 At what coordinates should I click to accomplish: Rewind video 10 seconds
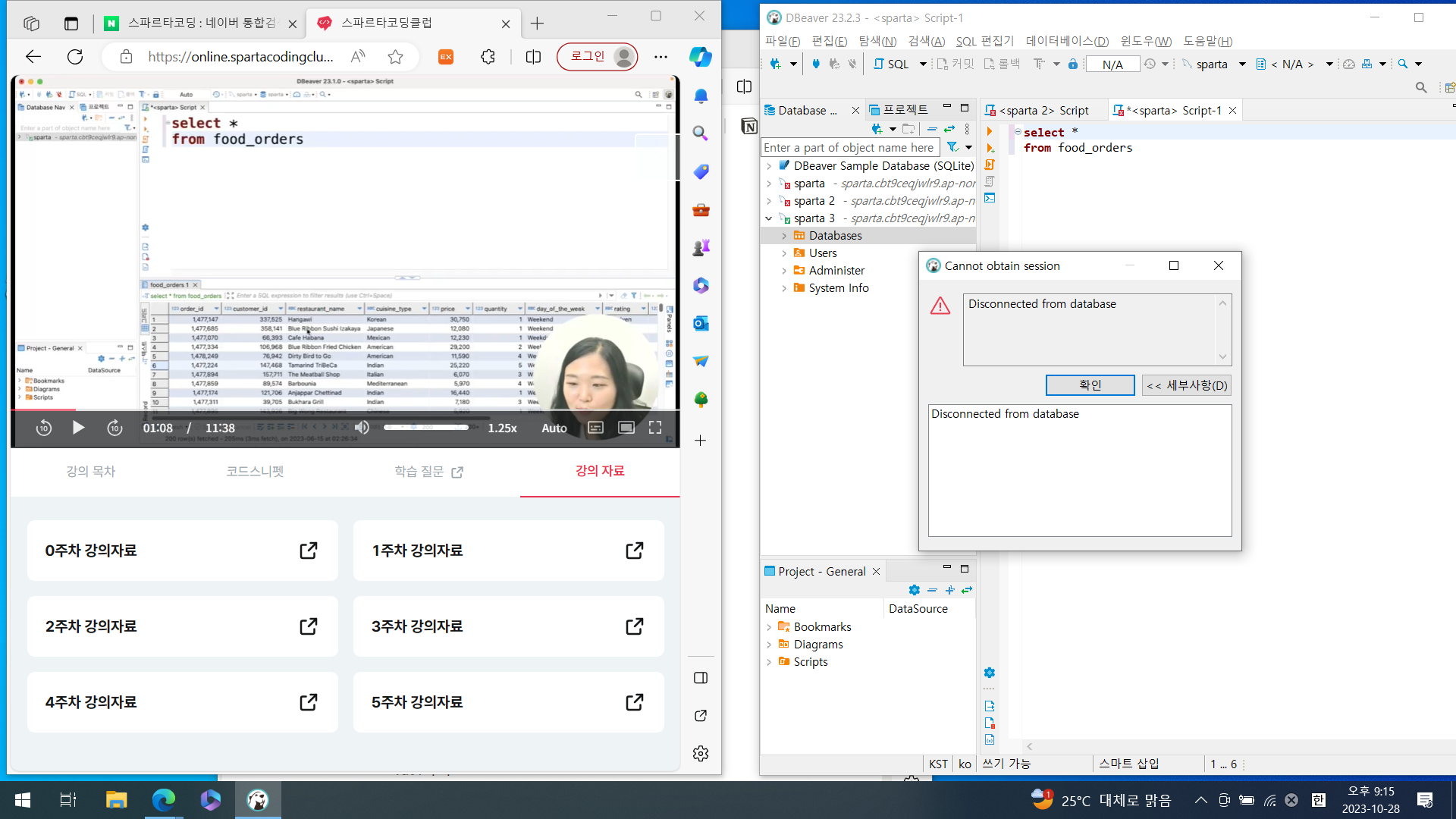pyautogui.click(x=44, y=428)
